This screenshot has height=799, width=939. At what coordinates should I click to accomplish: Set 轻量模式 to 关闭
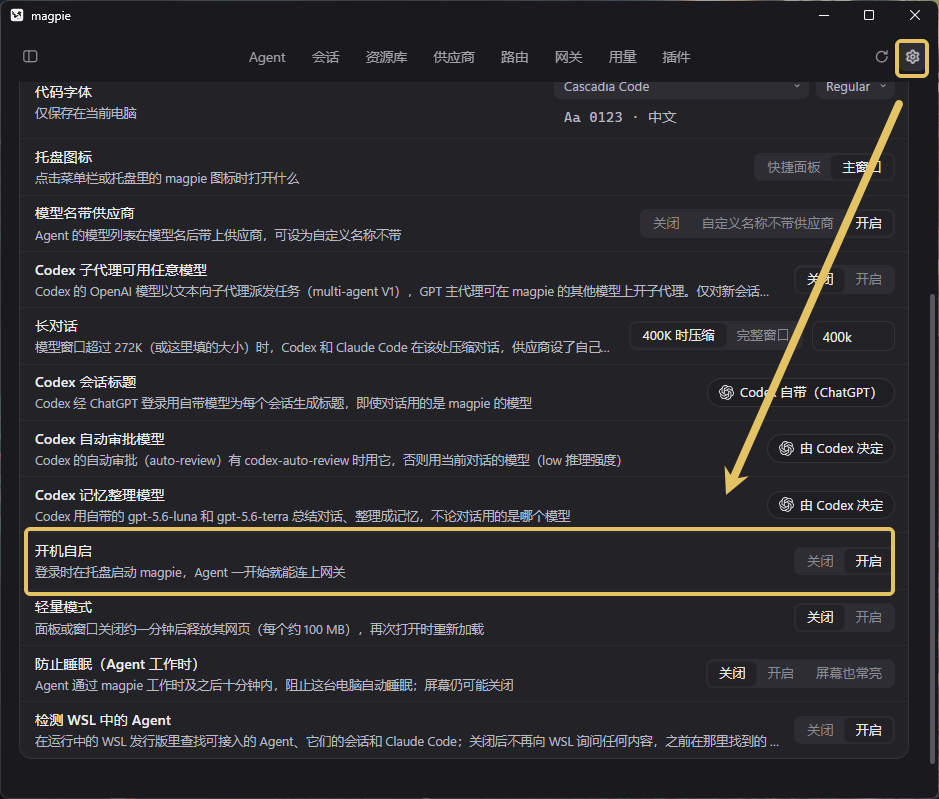(x=820, y=618)
